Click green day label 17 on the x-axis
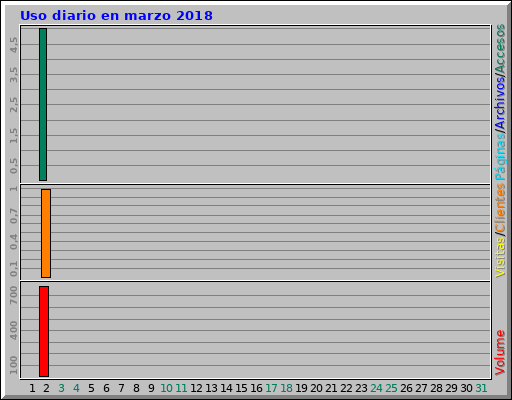The image size is (512, 400). pyautogui.click(x=271, y=388)
